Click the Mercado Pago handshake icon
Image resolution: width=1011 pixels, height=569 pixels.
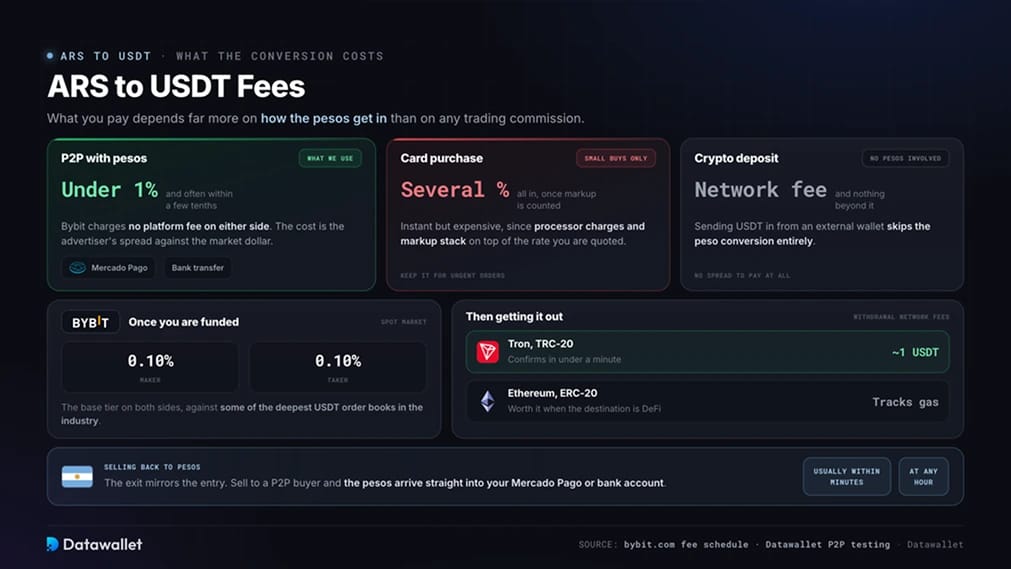click(77, 268)
